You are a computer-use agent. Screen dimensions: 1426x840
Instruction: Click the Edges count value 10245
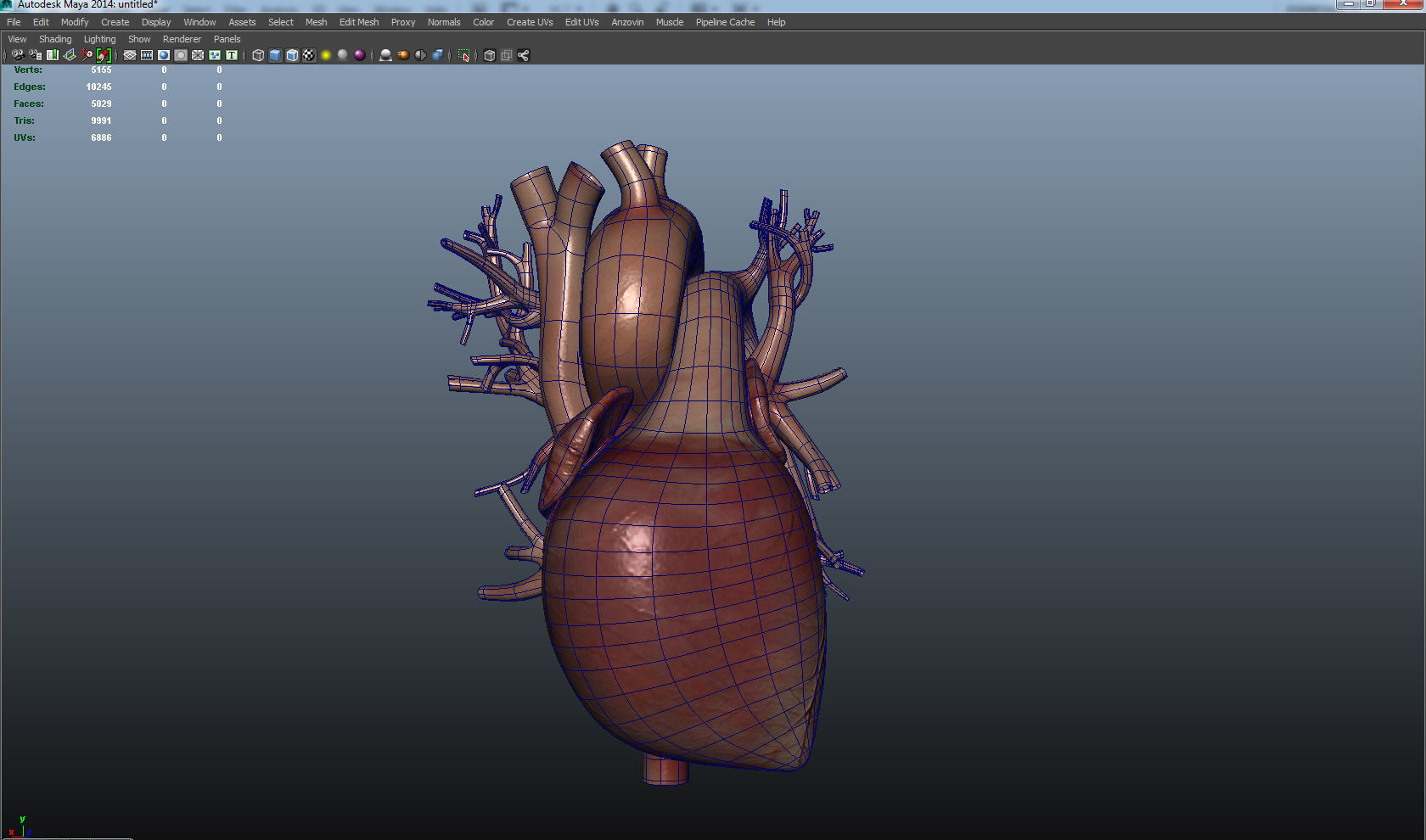98,87
